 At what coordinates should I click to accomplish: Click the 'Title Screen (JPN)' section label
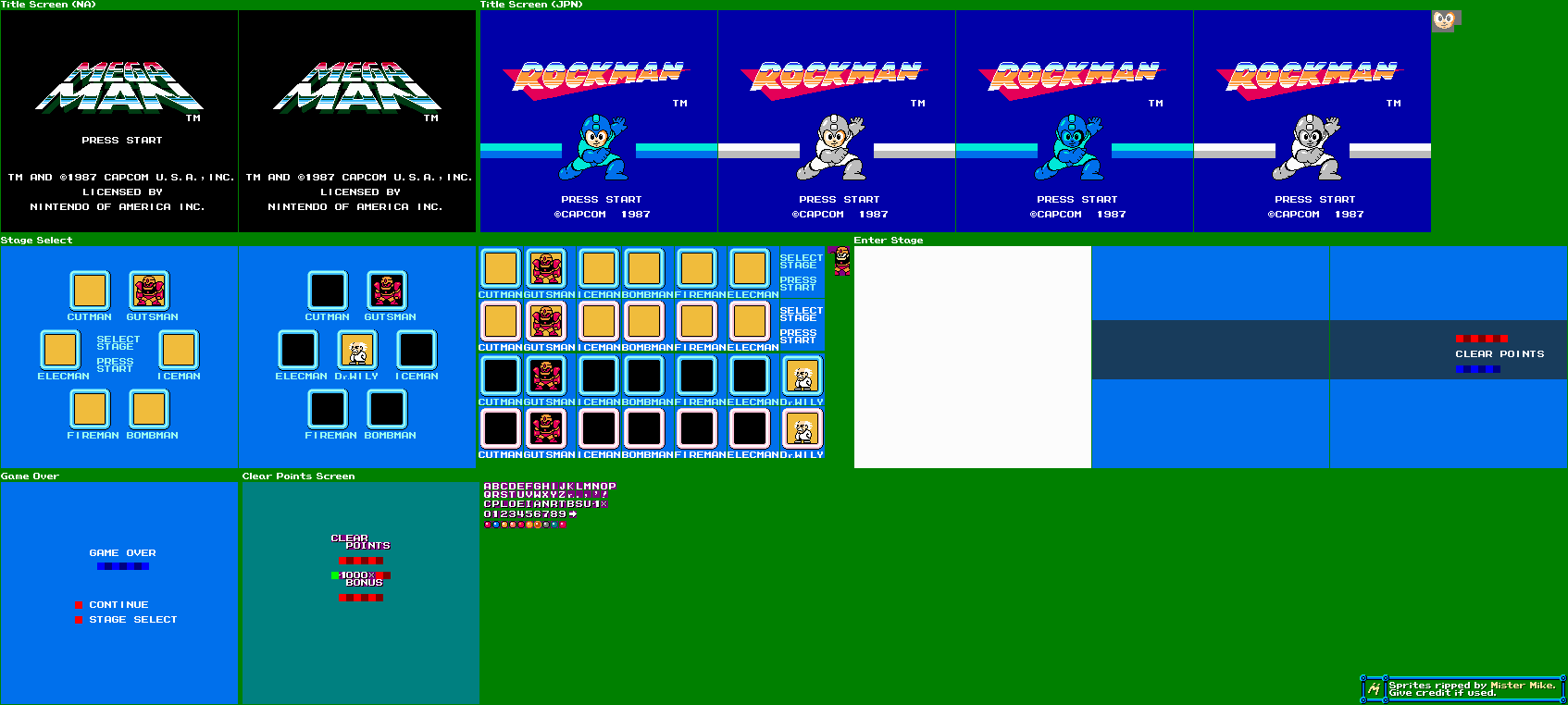pyautogui.click(x=531, y=5)
